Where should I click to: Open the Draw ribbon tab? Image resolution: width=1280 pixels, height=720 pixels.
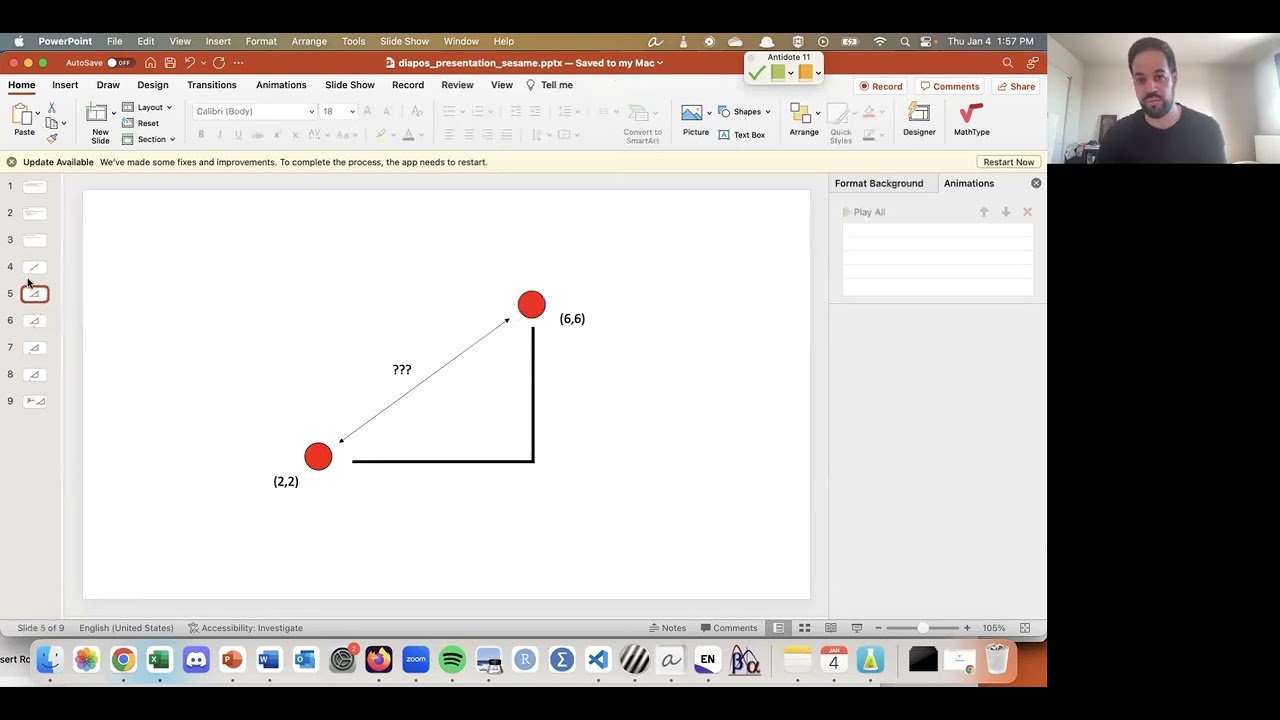(x=108, y=85)
